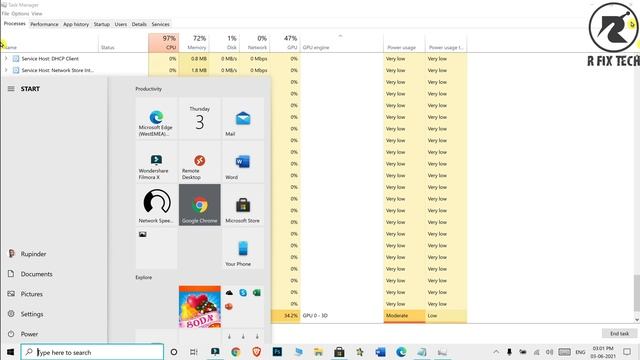This screenshot has width=640, height=360.
Task: Open the Microsoft Store tile
Action: tap(243, 205)
